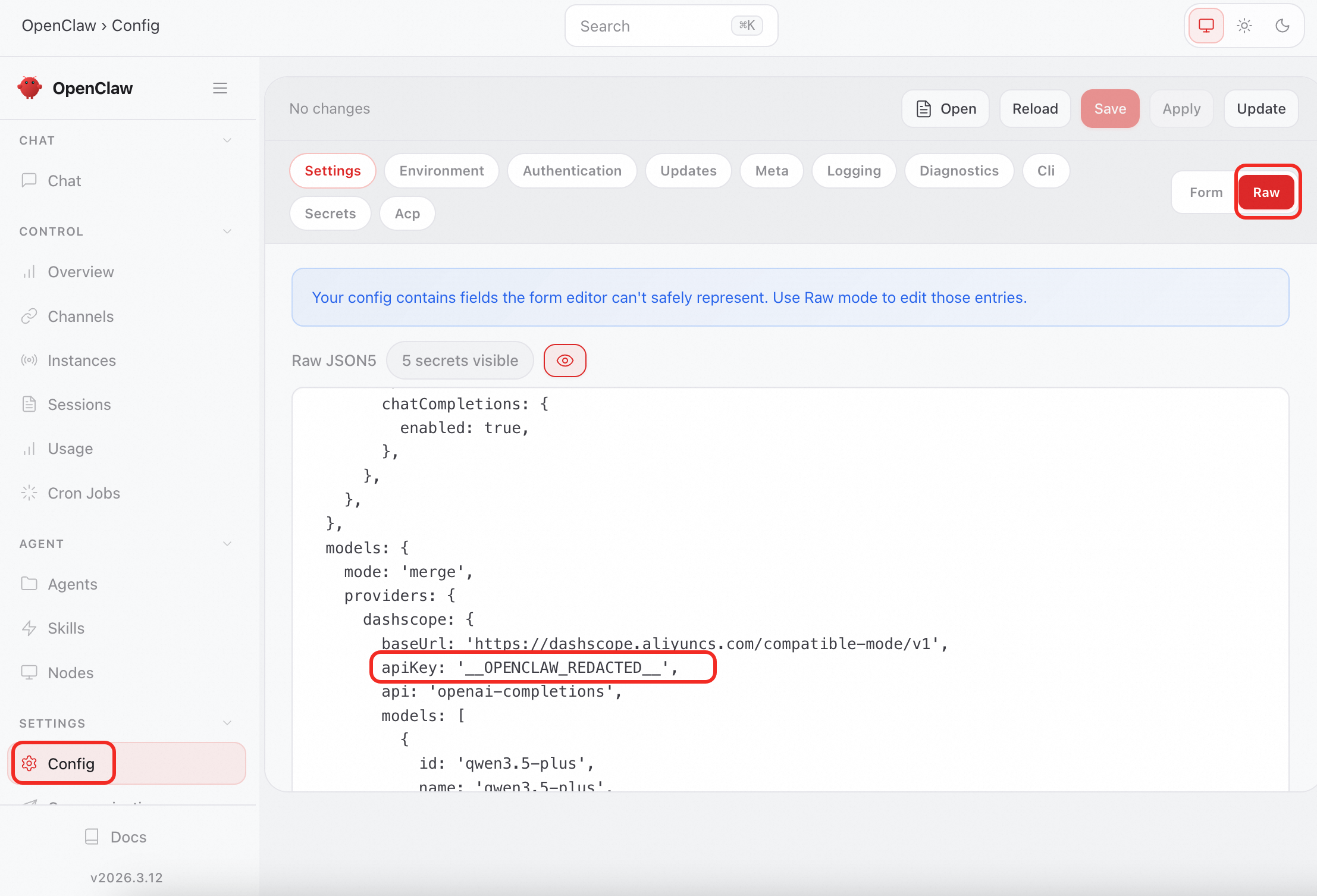Click the "id: 'qwen3.5-plus'" line
The height and width of the screenshot is (896, 1317).
[506, 763]
